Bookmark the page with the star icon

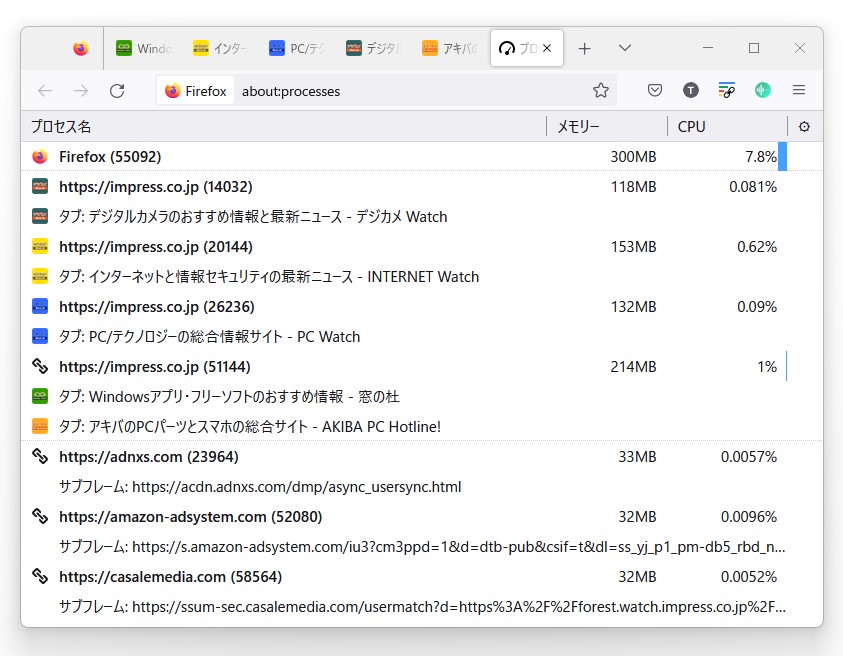[x=600, y=90]
